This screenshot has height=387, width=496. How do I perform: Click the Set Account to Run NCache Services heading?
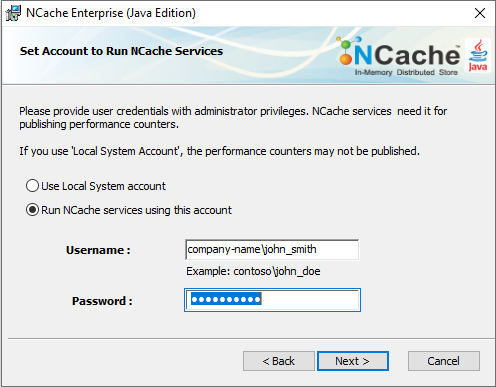click(x=121, y=51)
